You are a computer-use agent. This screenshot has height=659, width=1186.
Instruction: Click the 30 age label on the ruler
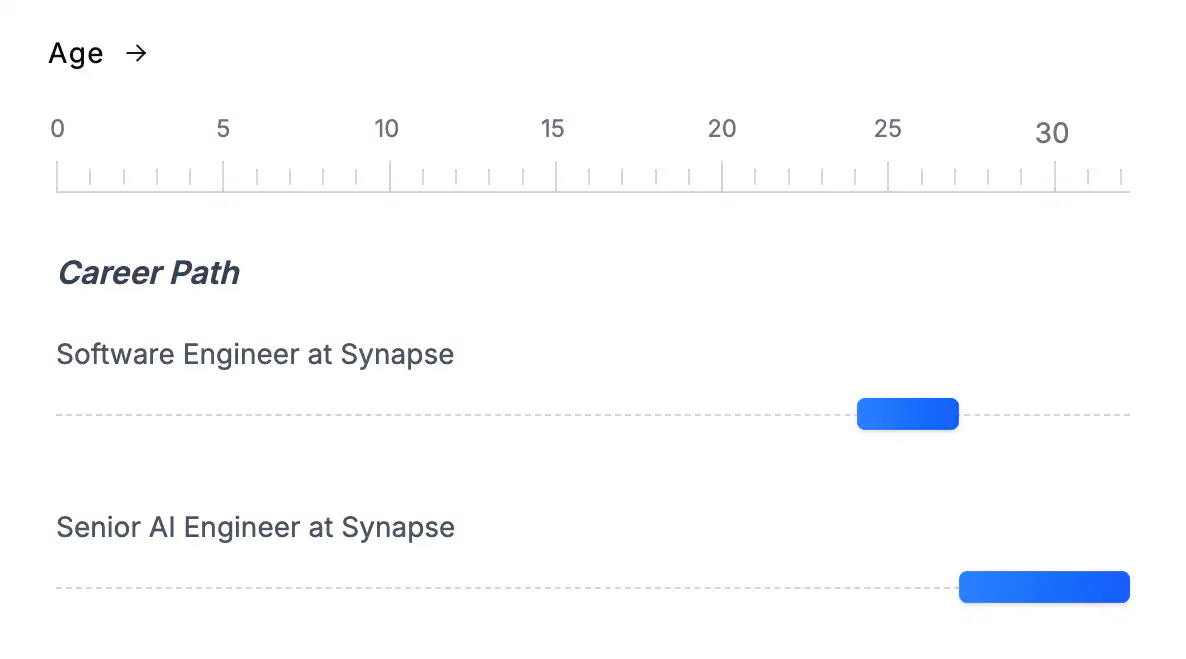1052,132
